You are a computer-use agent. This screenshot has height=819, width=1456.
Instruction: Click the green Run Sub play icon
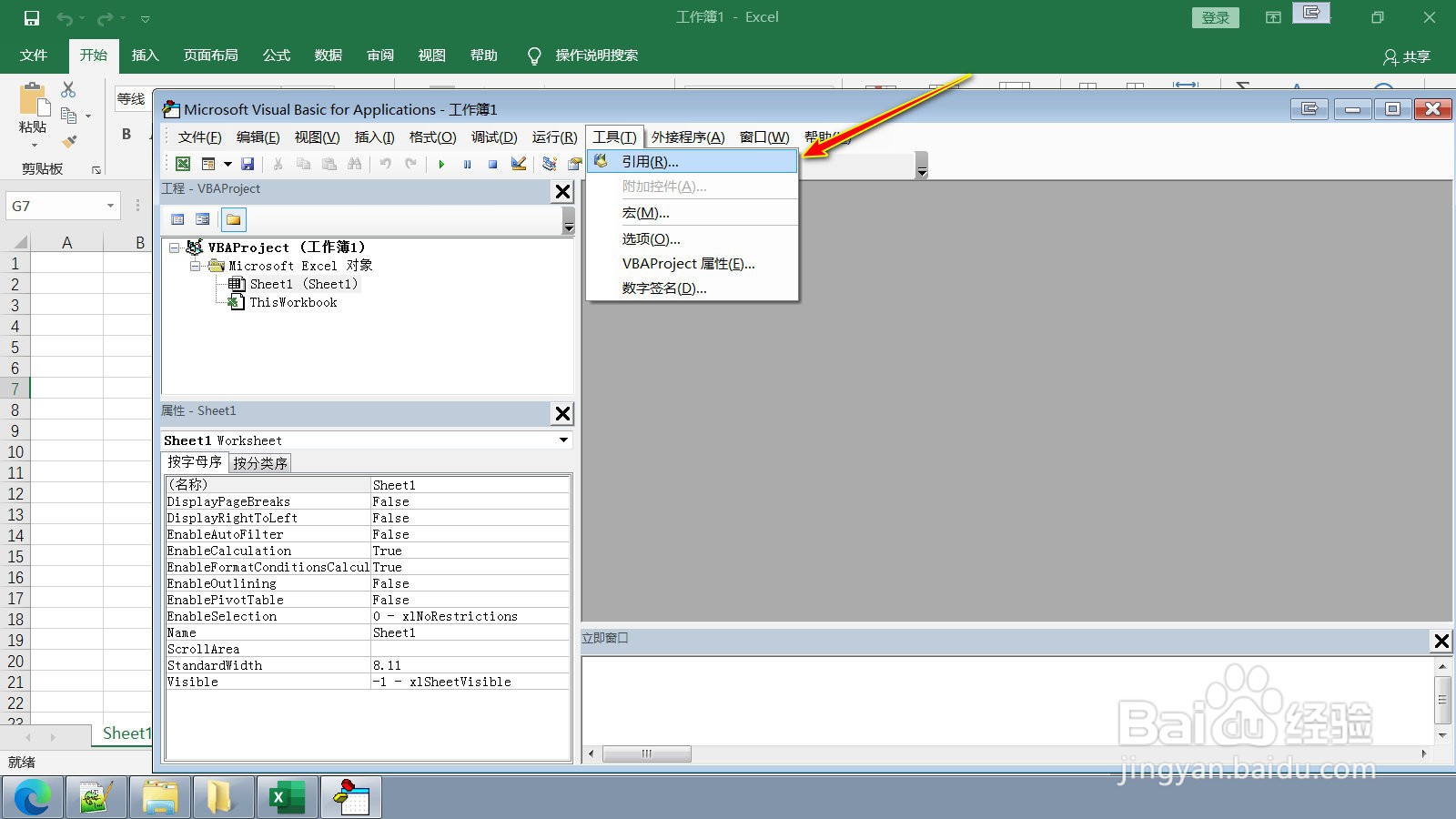[x=441, y=164]
